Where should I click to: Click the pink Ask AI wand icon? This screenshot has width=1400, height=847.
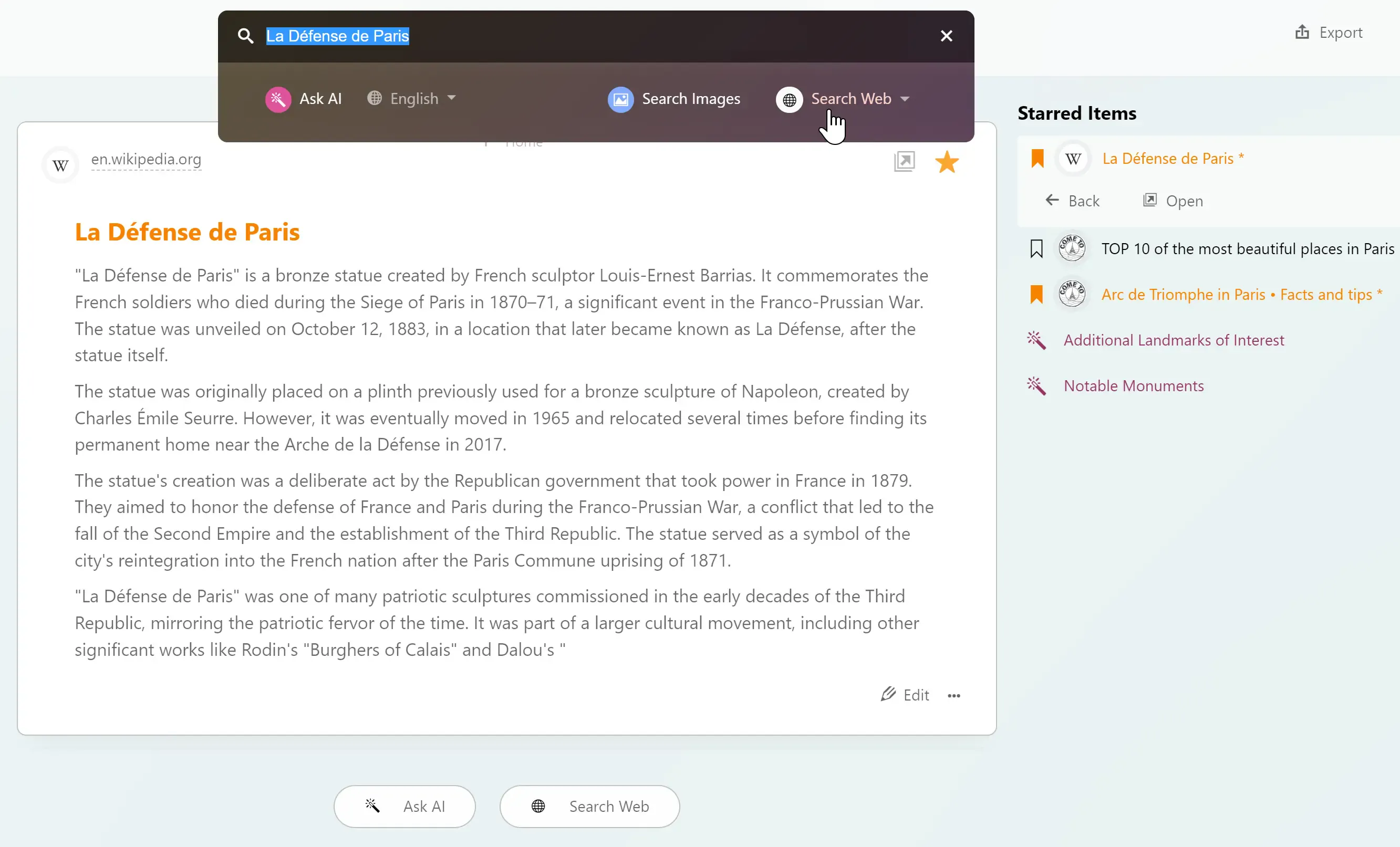[278, 99]
